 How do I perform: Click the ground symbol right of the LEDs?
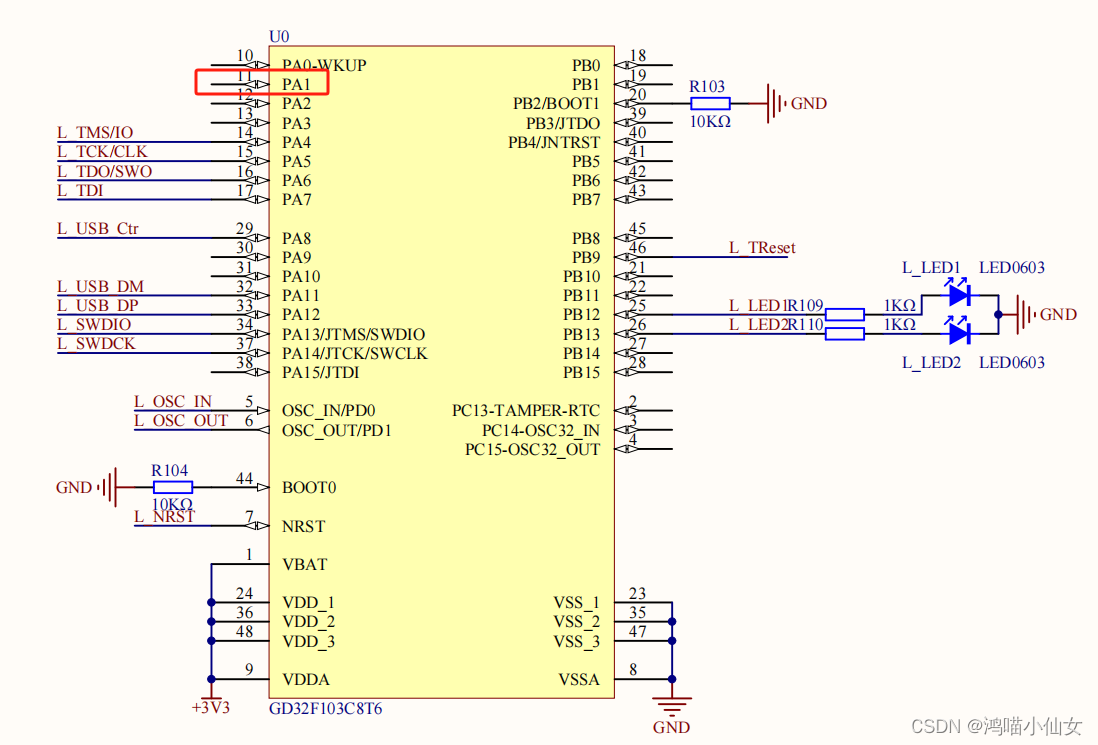tap(1026, 314)
